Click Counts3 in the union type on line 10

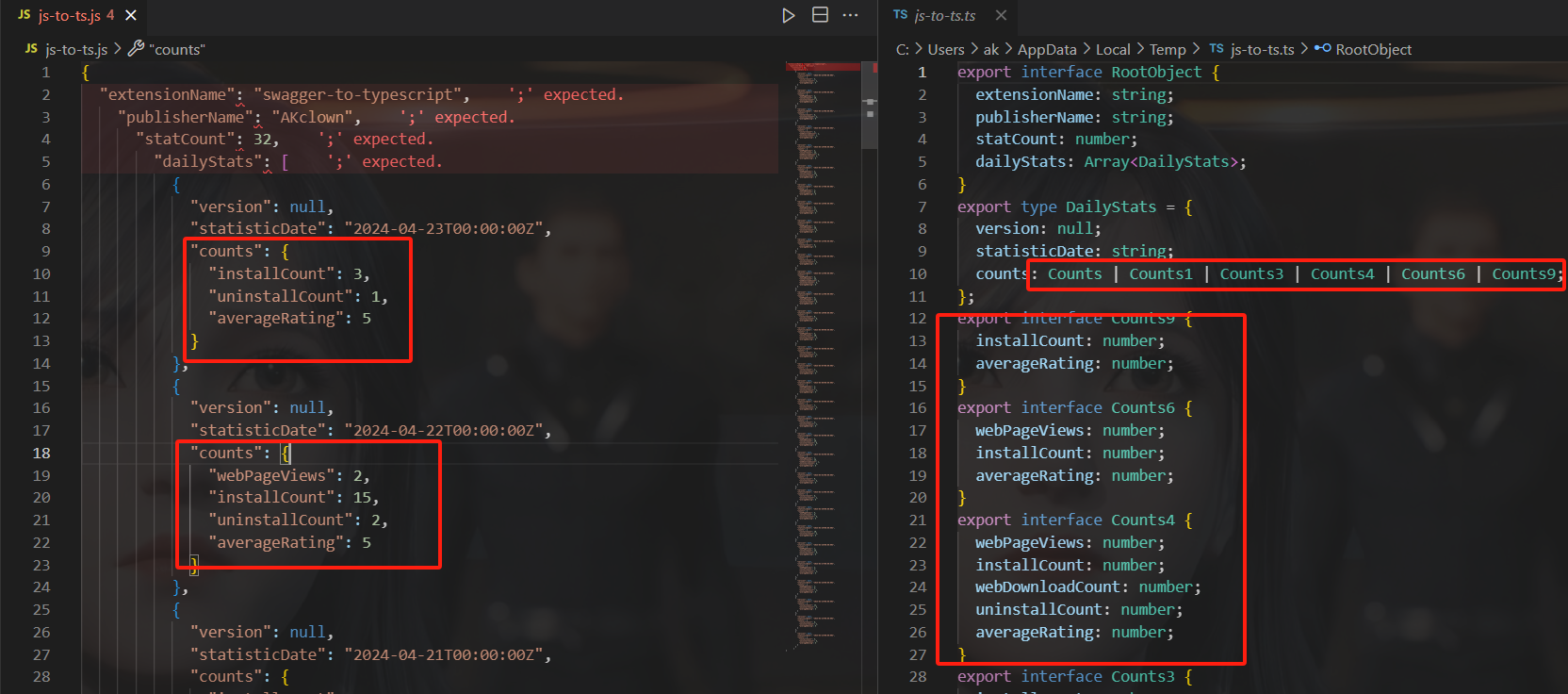[x=1251, y=273]
